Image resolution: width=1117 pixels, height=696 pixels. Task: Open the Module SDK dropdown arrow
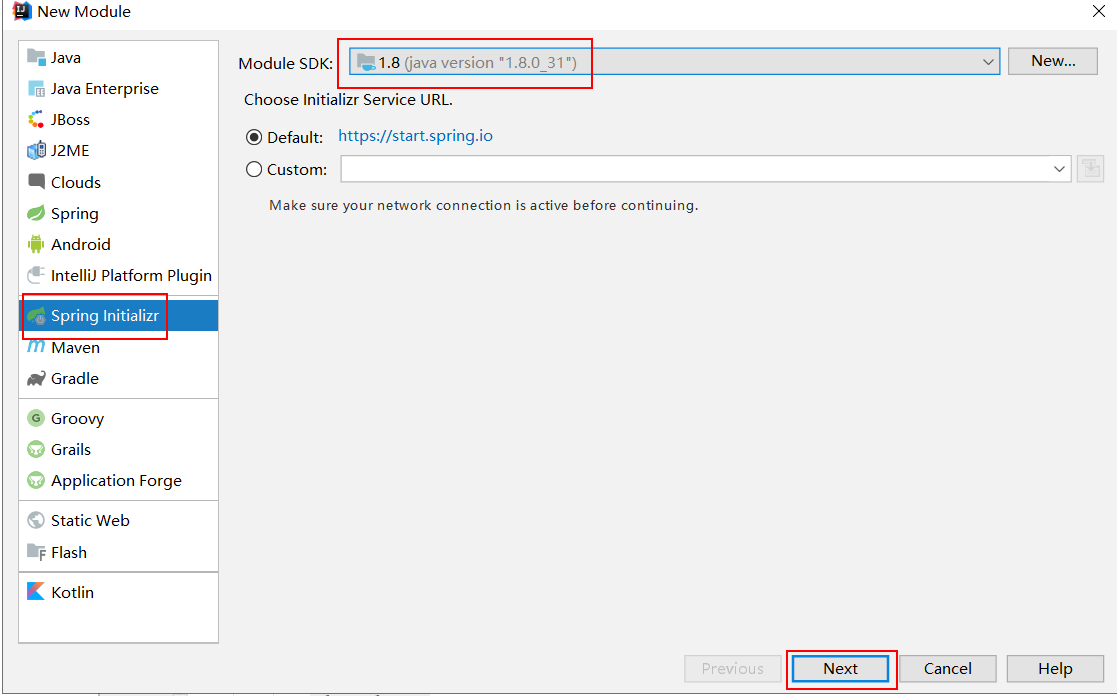pos(987,62)
